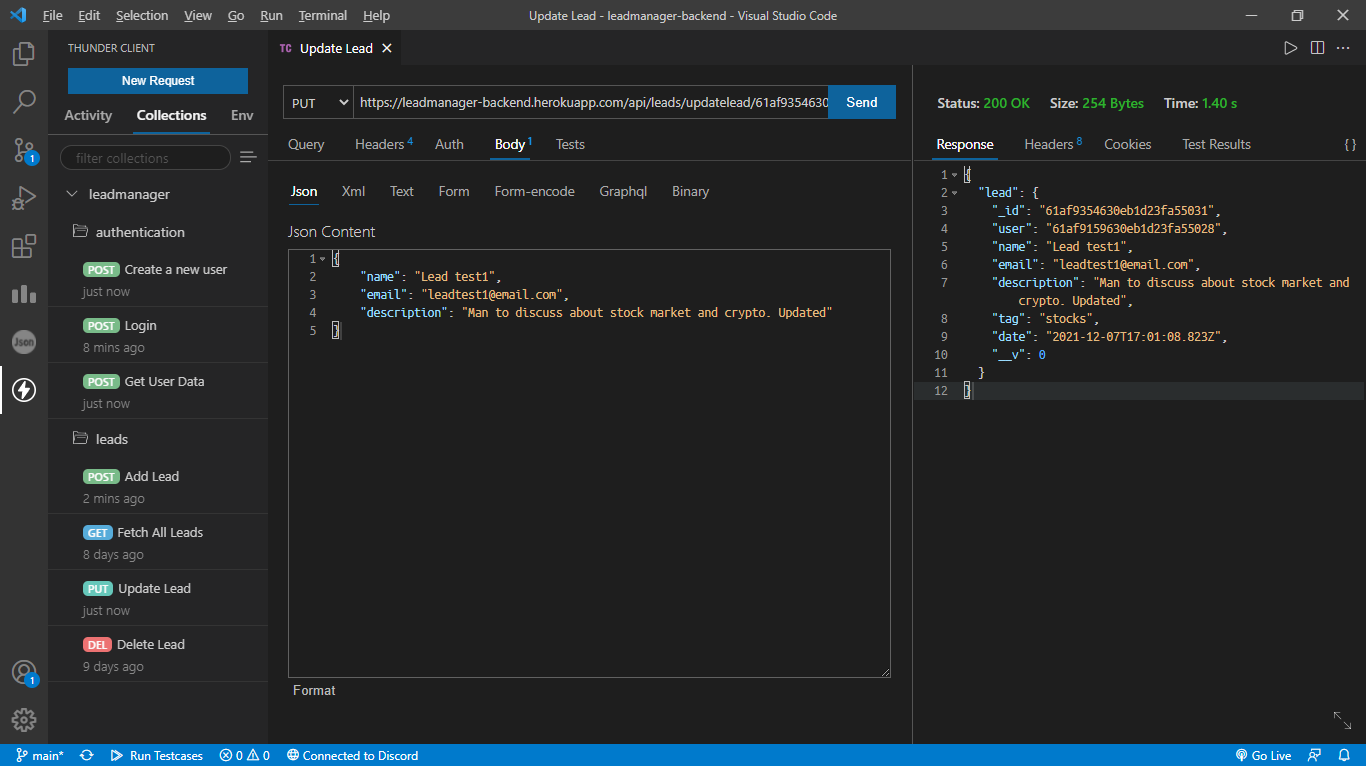Screen dimensions: 1366x766
Task: Open the Tests tab
Action: 570,144
